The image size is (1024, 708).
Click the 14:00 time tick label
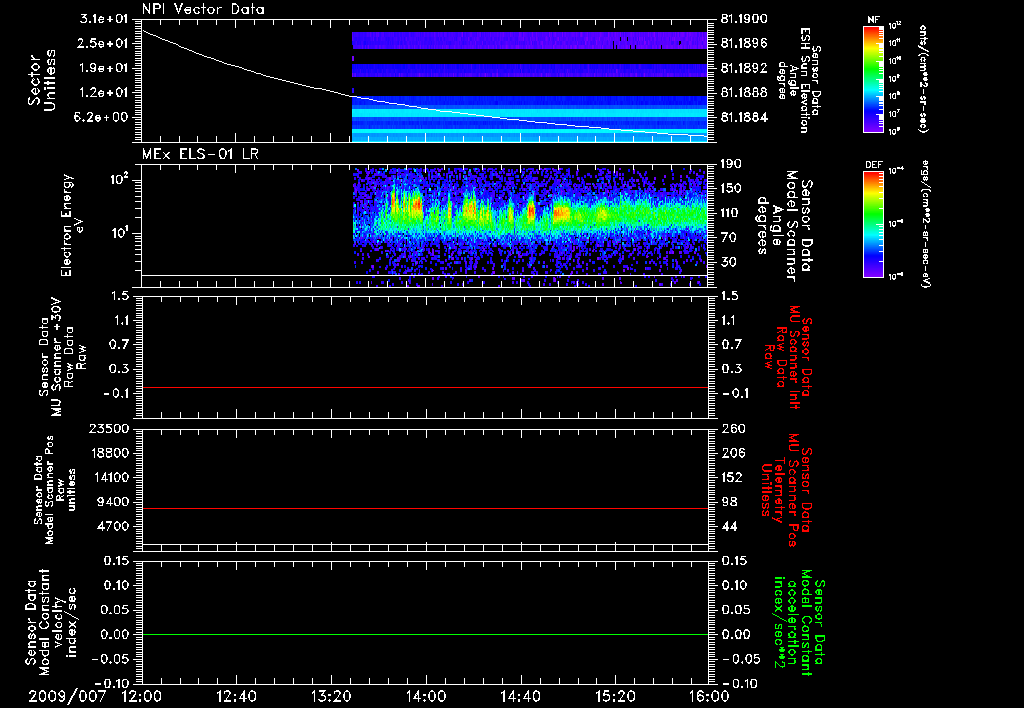click(426, 696)
